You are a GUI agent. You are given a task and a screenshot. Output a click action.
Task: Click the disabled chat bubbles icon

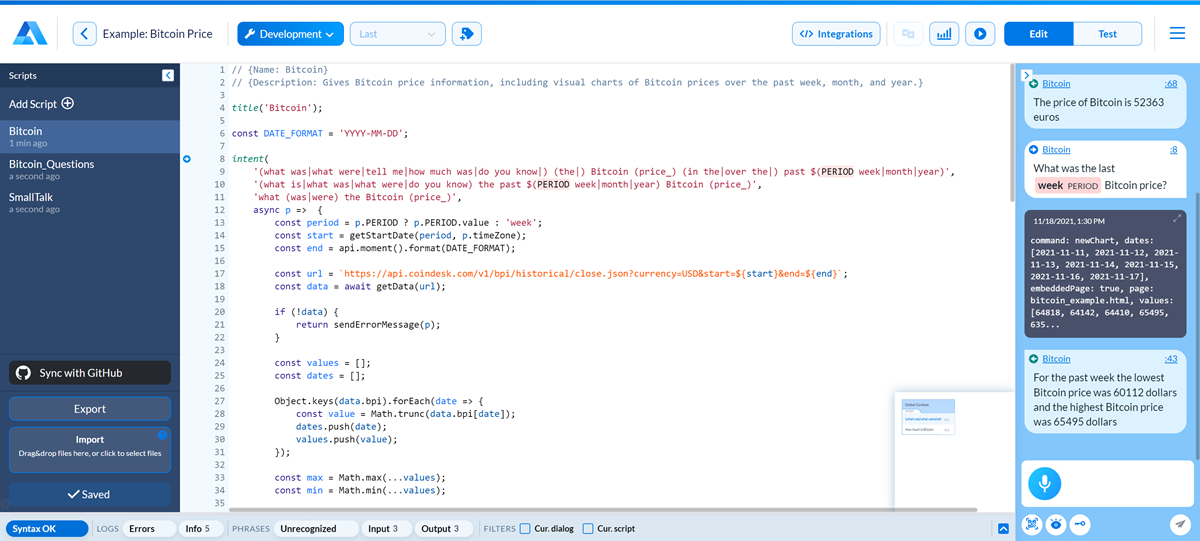(908, 34)
